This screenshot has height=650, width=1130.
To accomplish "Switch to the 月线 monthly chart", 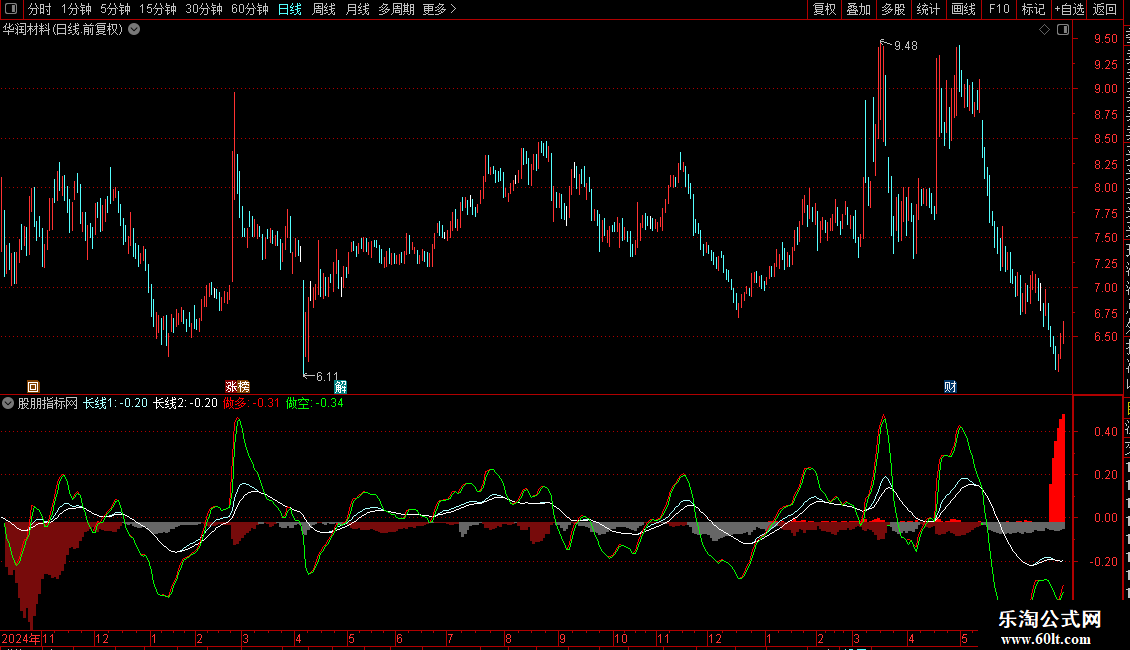I will coord(357,9).
